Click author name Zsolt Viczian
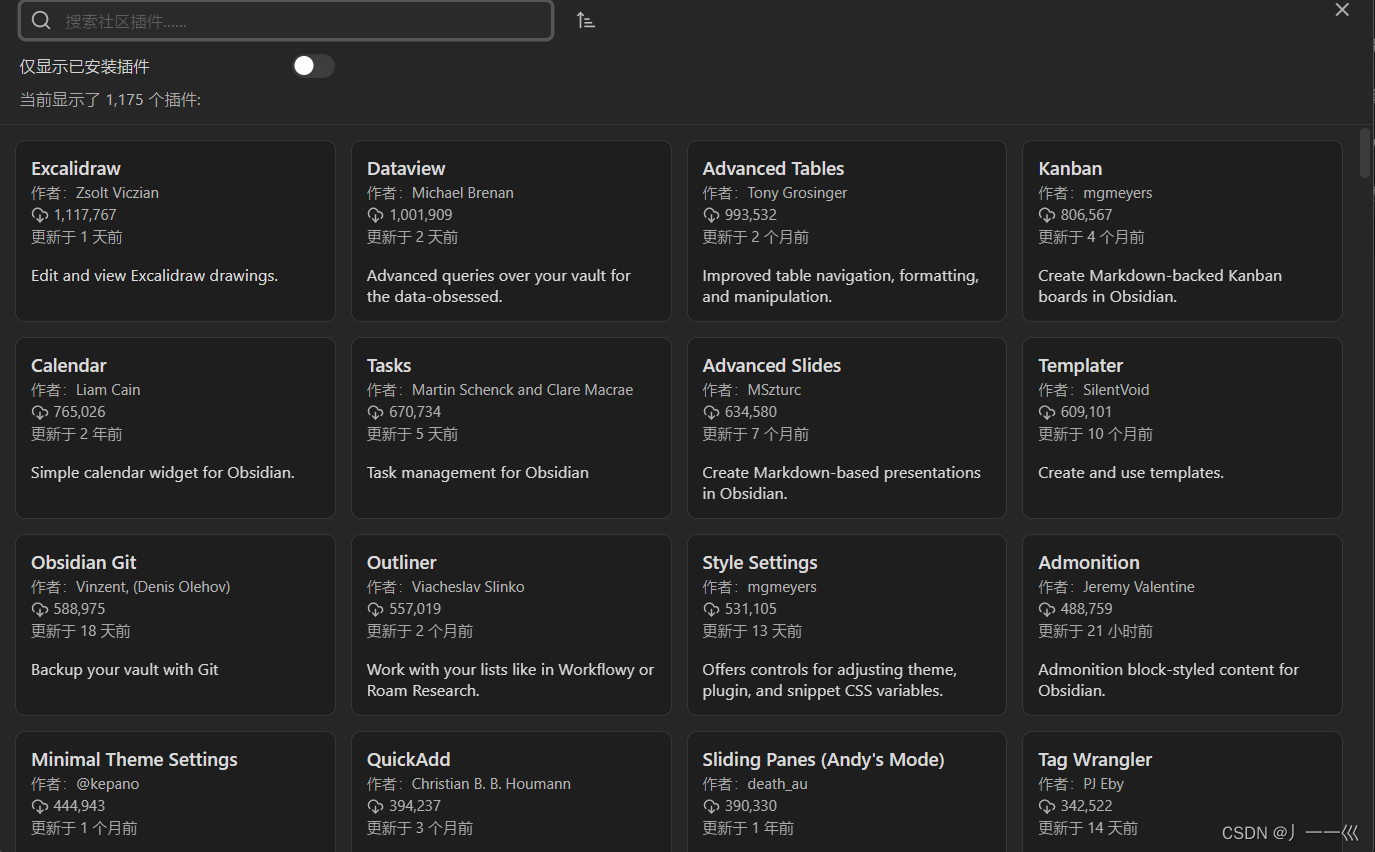Screen dimensions: 1375x852 [117, 193]
